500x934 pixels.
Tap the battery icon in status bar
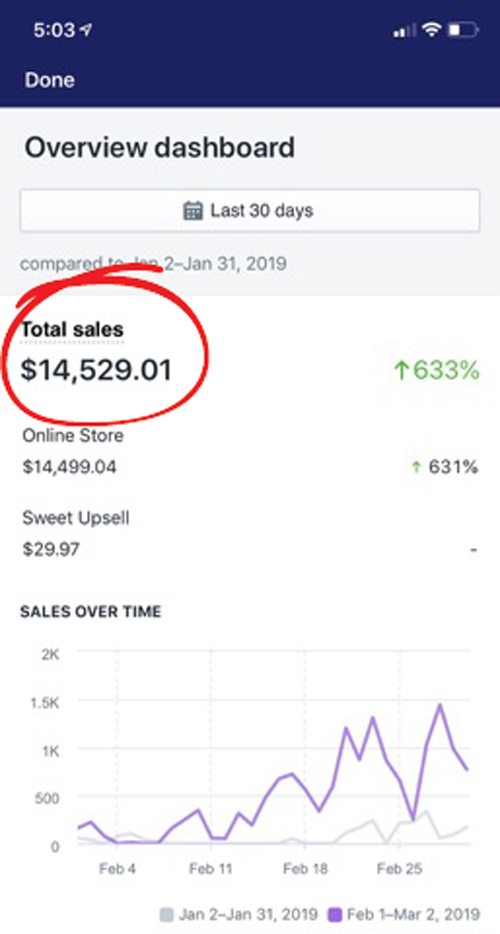coord(463,29)
